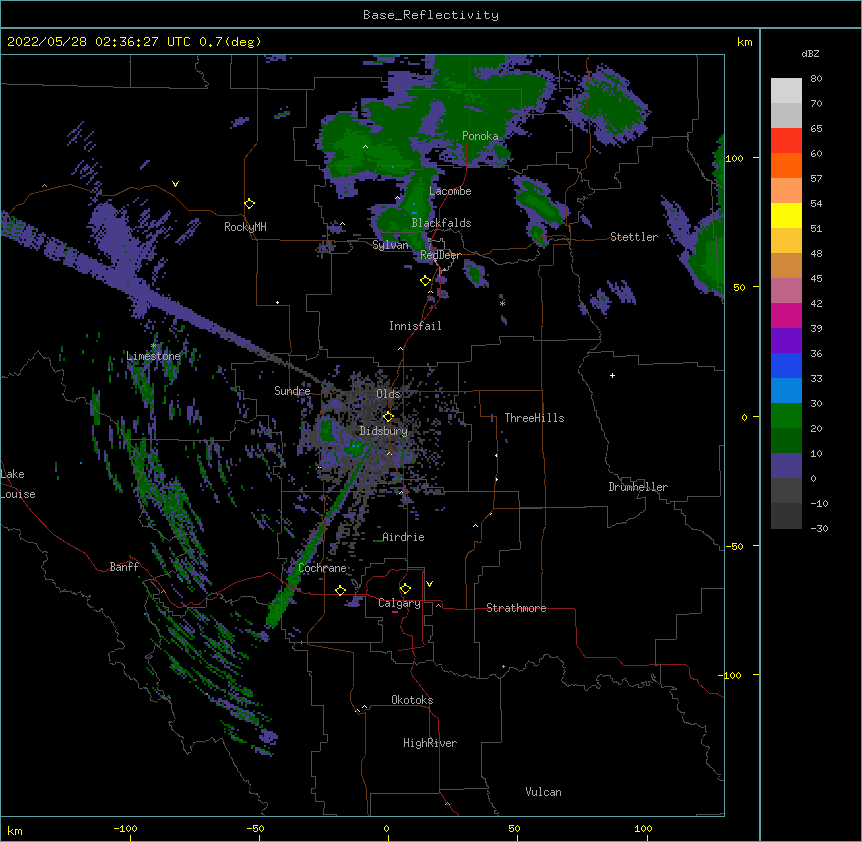Click the Innisfail city label
Viewport: 862px width, 842px height.
[415, 326]
